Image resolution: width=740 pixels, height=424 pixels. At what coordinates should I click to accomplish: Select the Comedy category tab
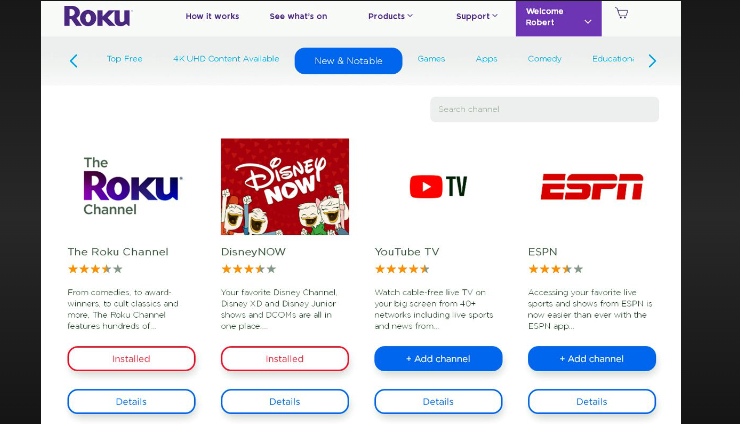pyautogui.click(x=544, y=59)
